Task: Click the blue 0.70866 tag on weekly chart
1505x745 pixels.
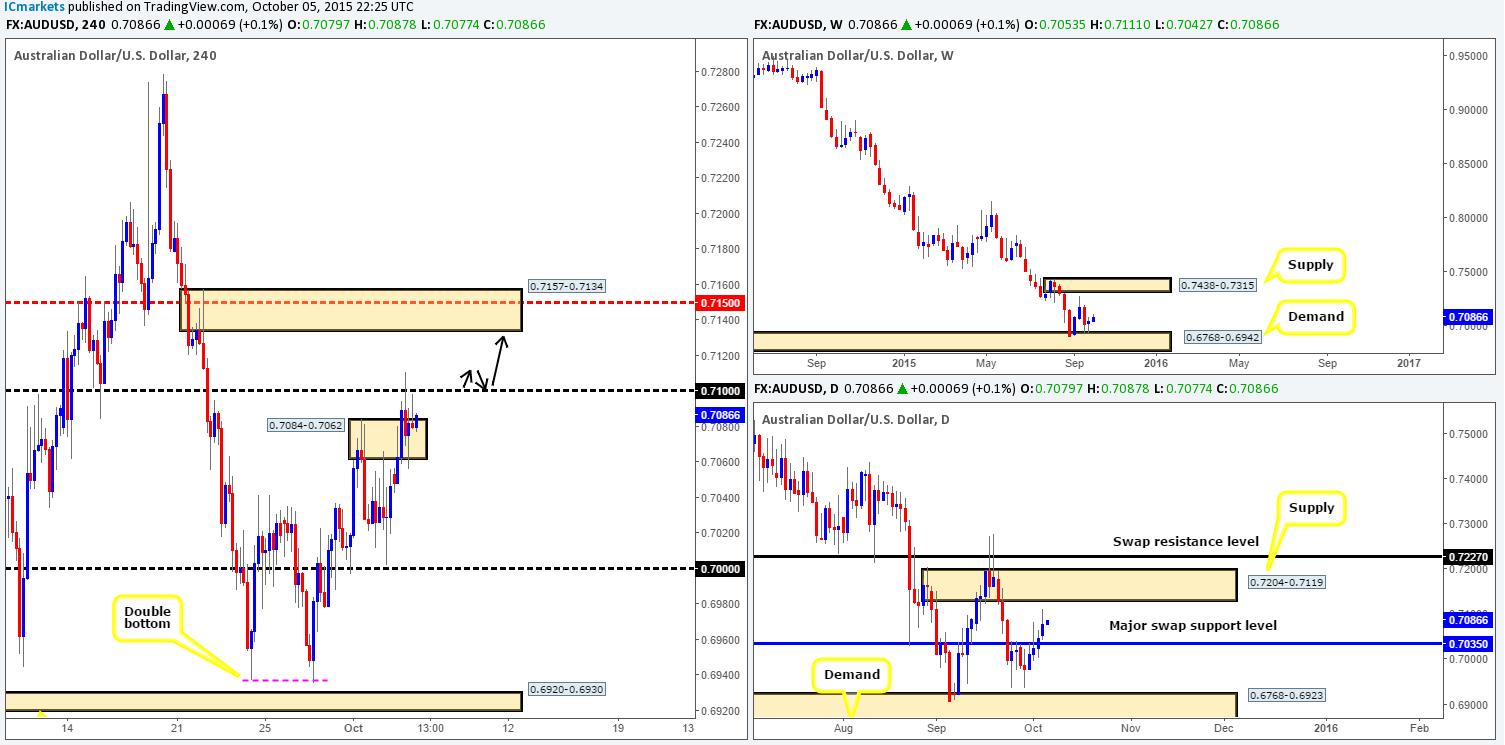Action: coord(1469,318)
